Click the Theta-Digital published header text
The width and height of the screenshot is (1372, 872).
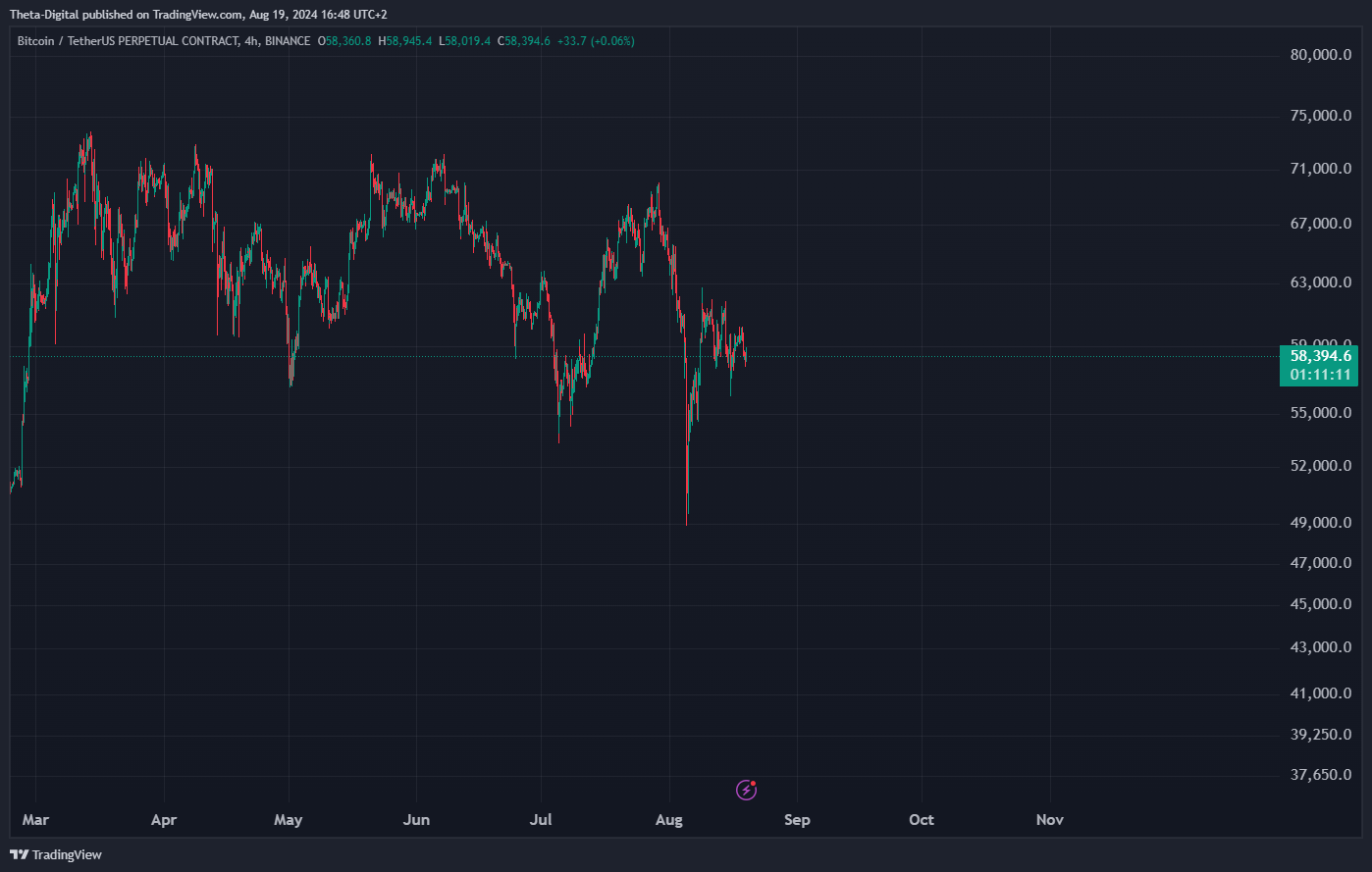tap(198, 15)
